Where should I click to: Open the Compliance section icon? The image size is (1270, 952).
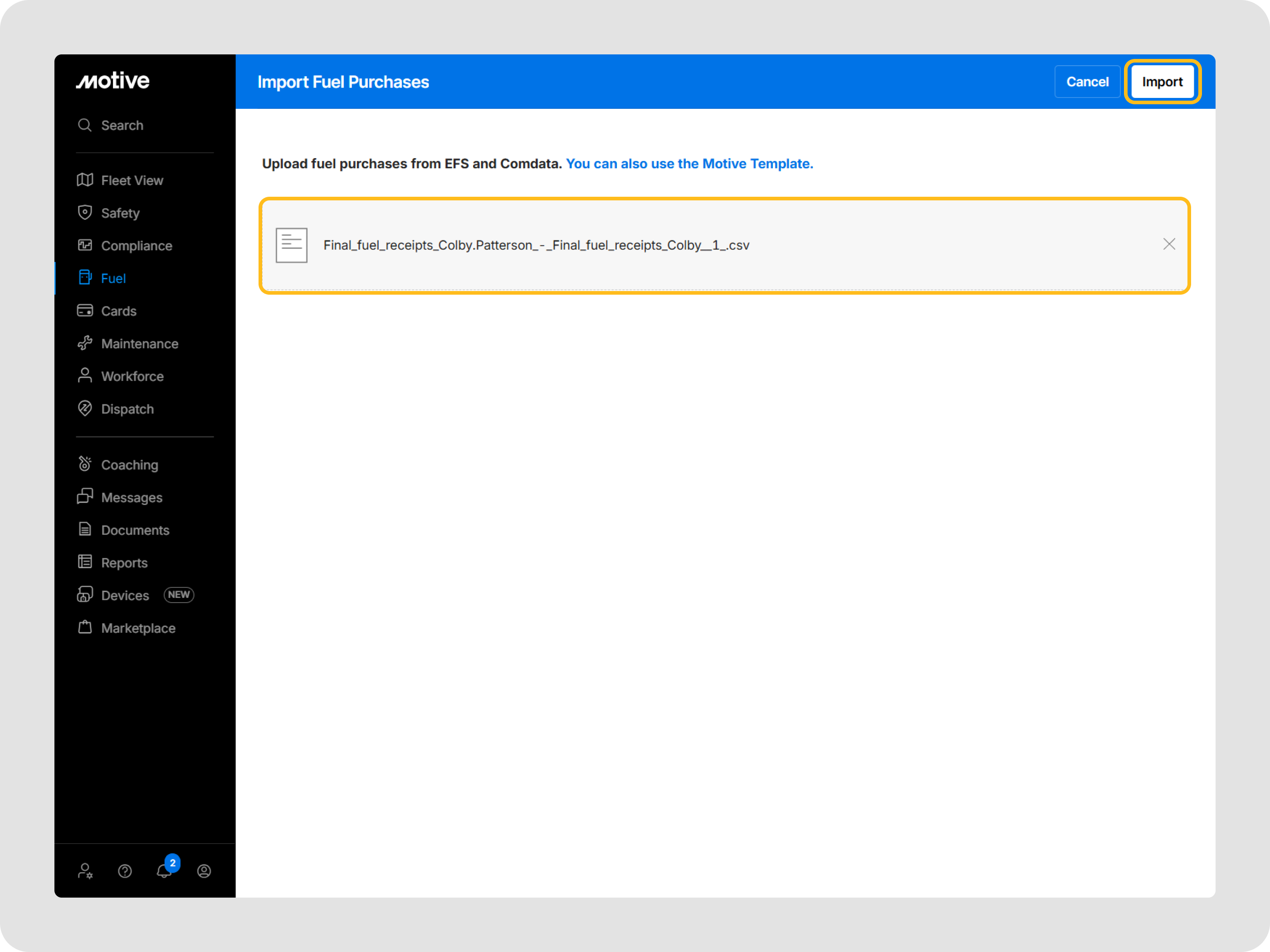(x=85, y=245)
